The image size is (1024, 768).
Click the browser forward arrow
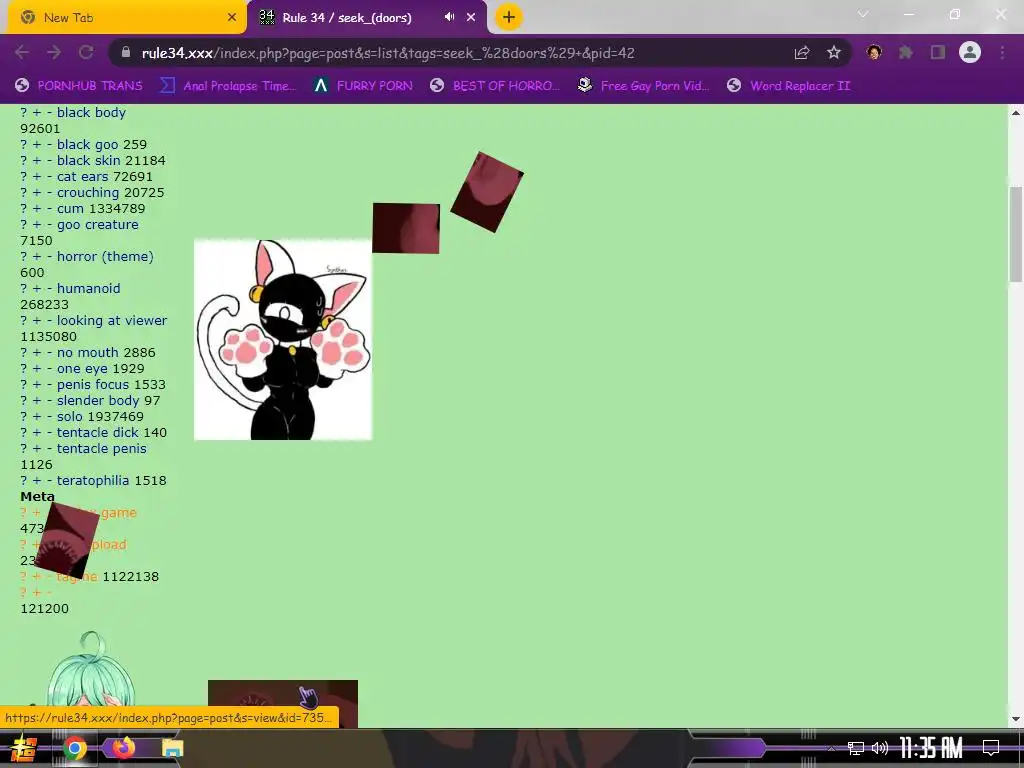(x=54, y=52)
